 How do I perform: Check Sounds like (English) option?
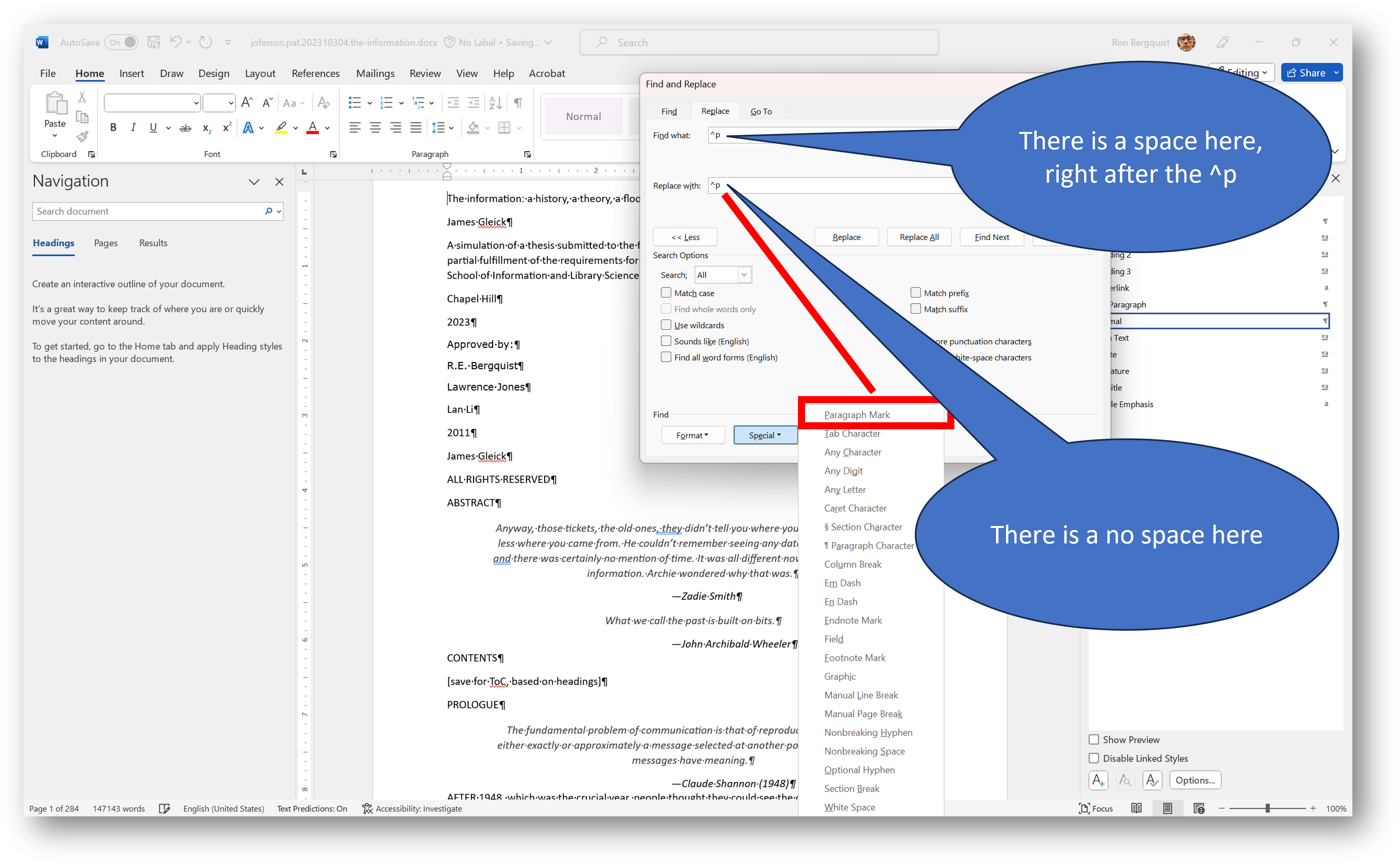click(666, 341)
